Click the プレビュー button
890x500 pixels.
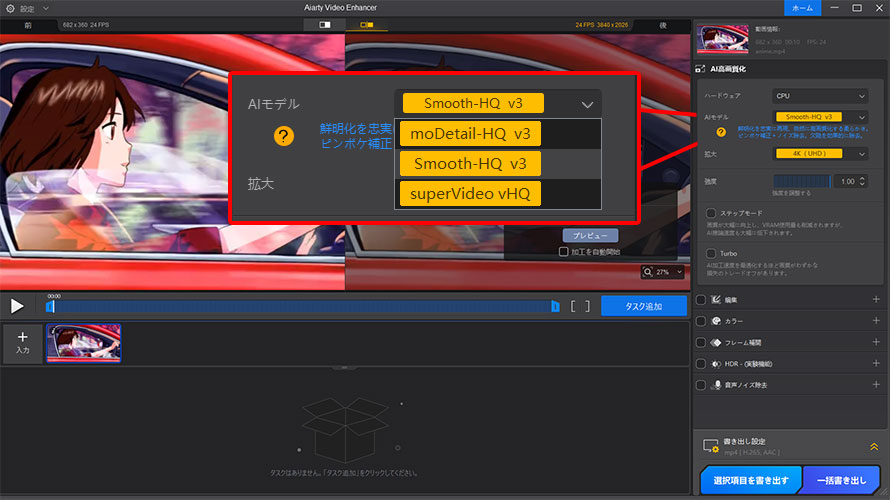(x=590, y=236)
